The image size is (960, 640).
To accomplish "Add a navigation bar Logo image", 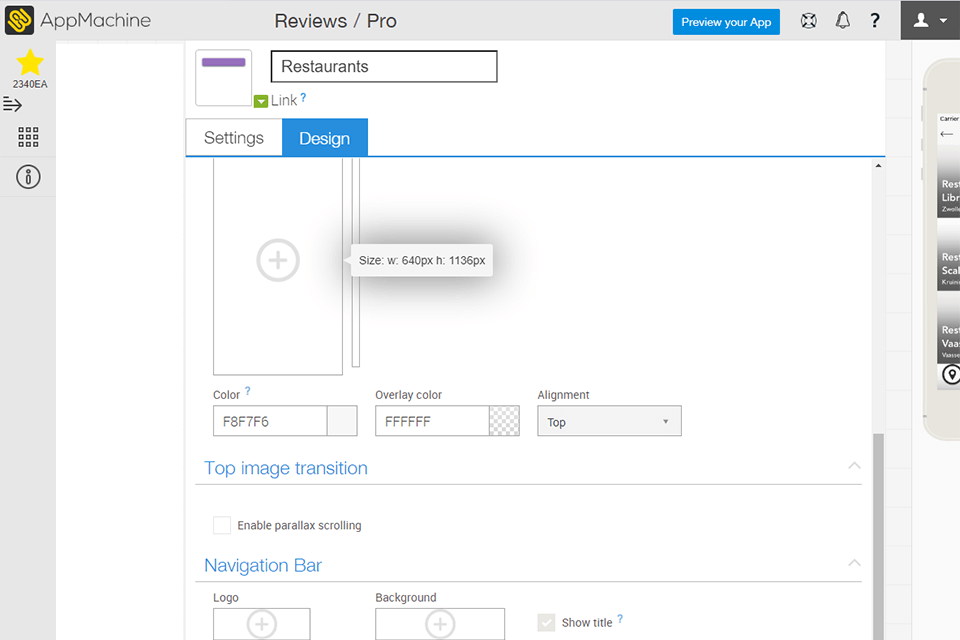I will point(262,624).
